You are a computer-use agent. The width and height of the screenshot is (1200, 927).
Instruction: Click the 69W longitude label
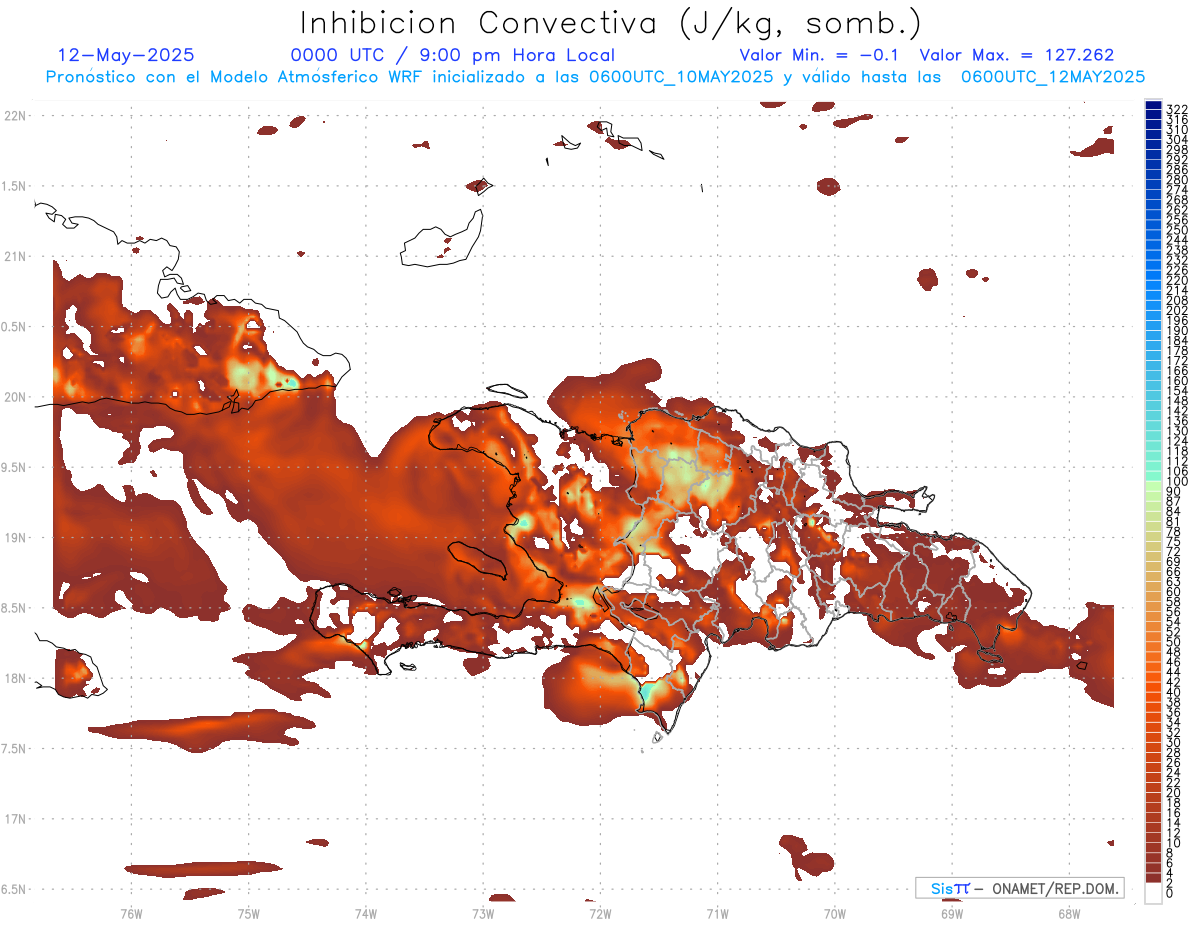click(952, 913)
